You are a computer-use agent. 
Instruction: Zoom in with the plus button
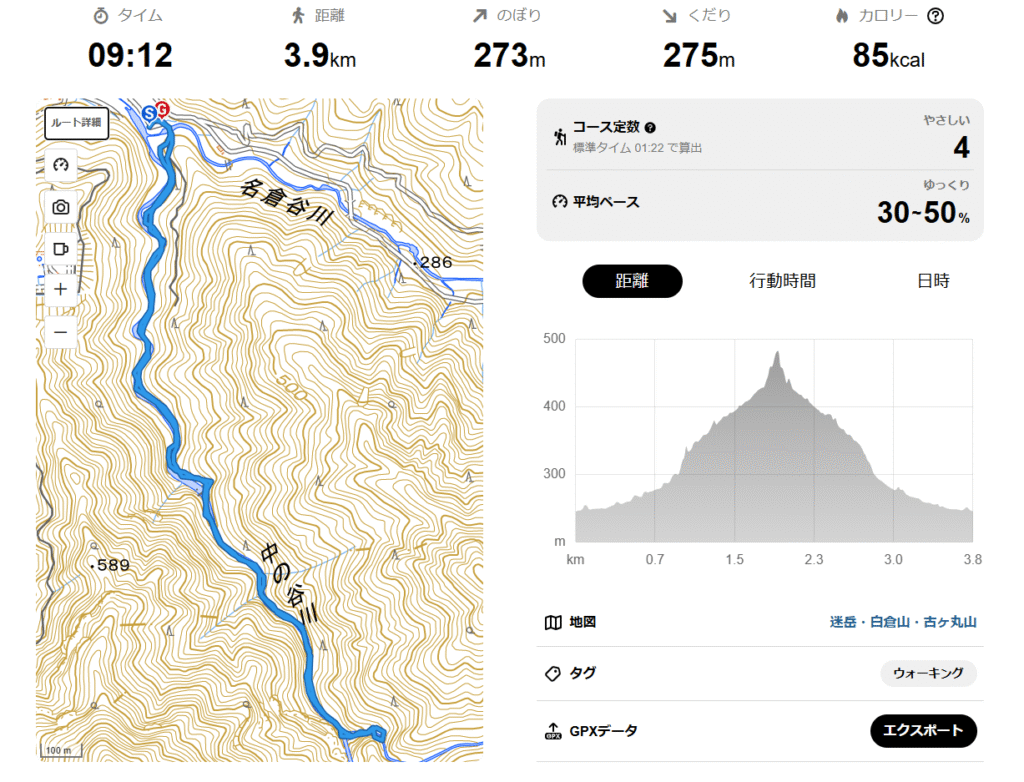click(61, 289)
